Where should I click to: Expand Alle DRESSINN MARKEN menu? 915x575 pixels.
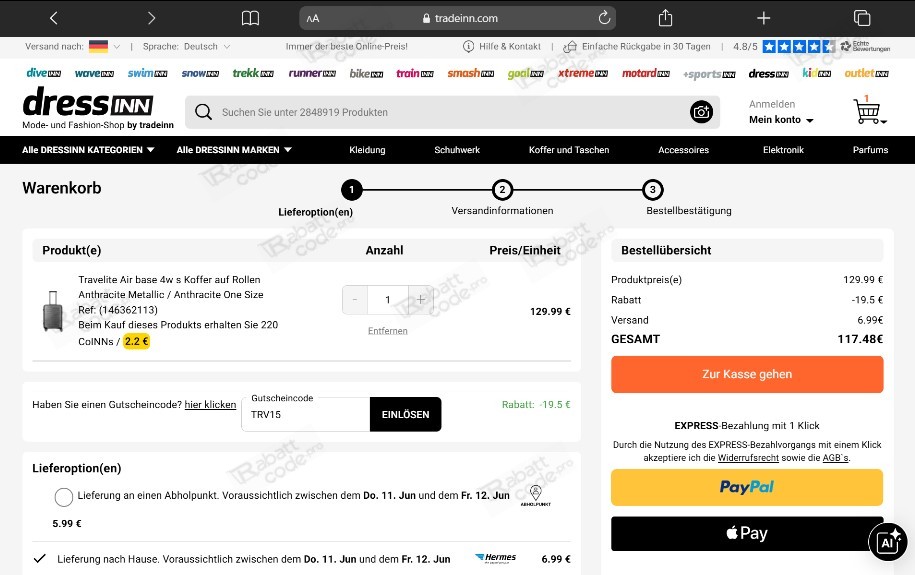pyautogui.click(x=234, y=150)
